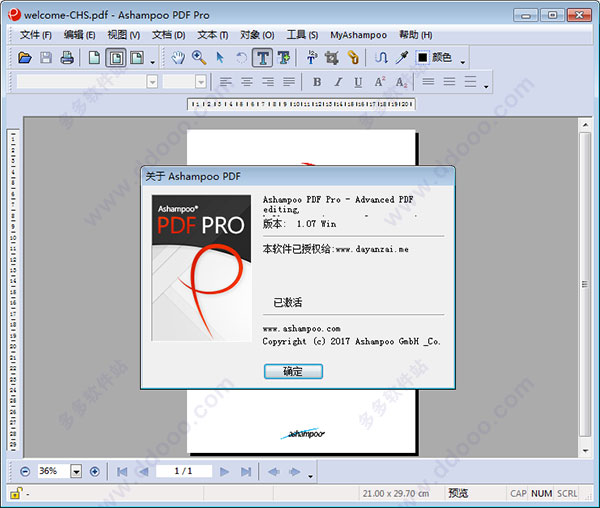Open the 对象 (O) menu

257,35
